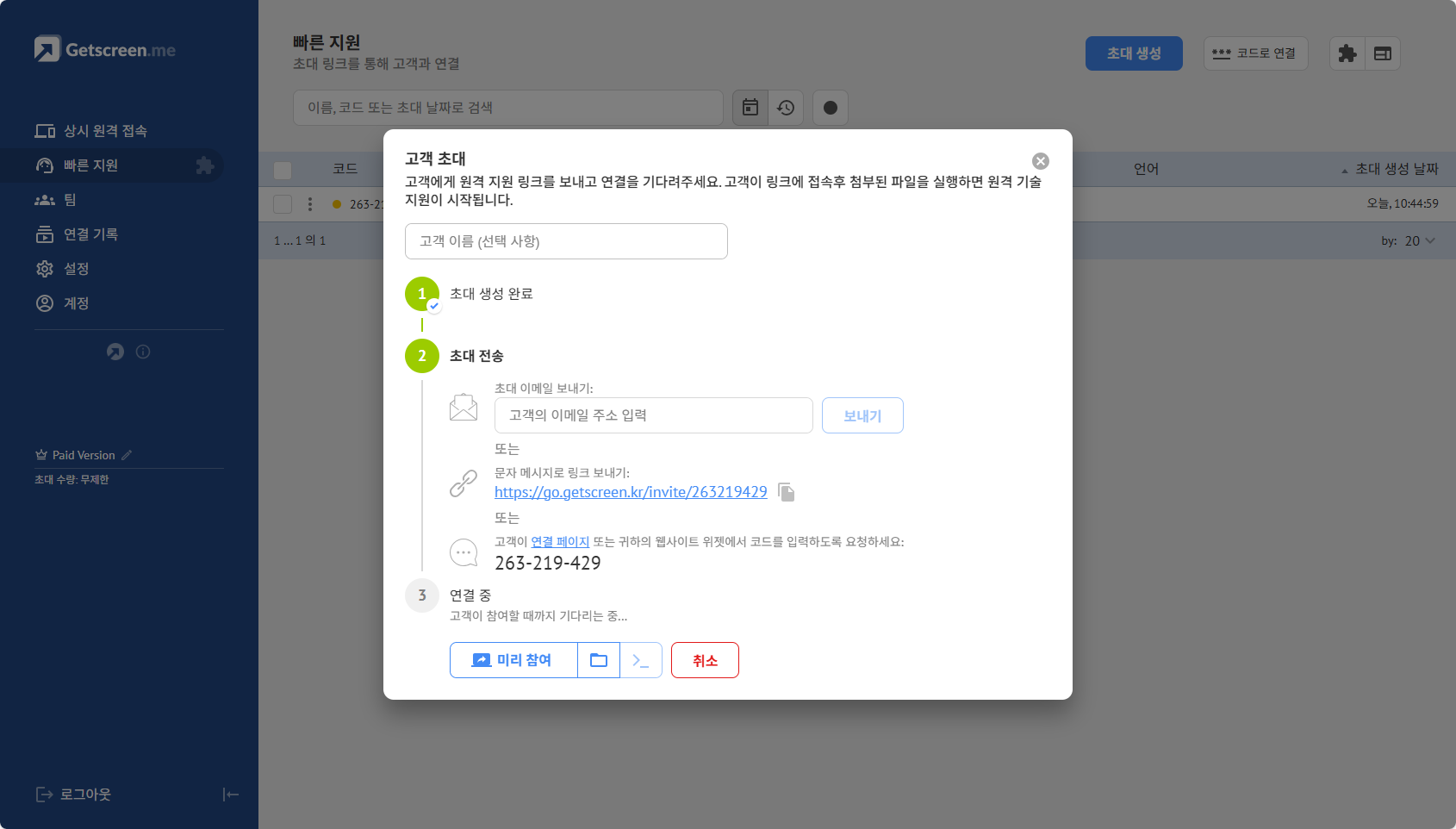The height and width of the screenshot is (829, 1456).
Task: Click the invite code 263-219-429
Action: pos(548,563)
